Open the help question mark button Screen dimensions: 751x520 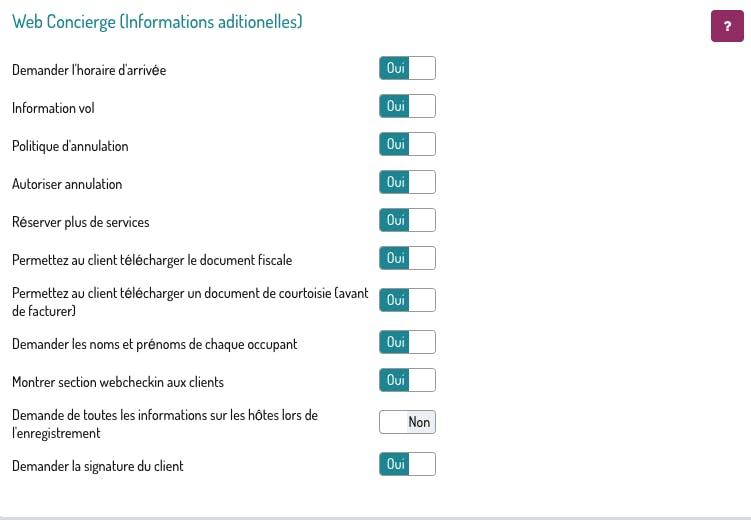(x=727, y=26)
